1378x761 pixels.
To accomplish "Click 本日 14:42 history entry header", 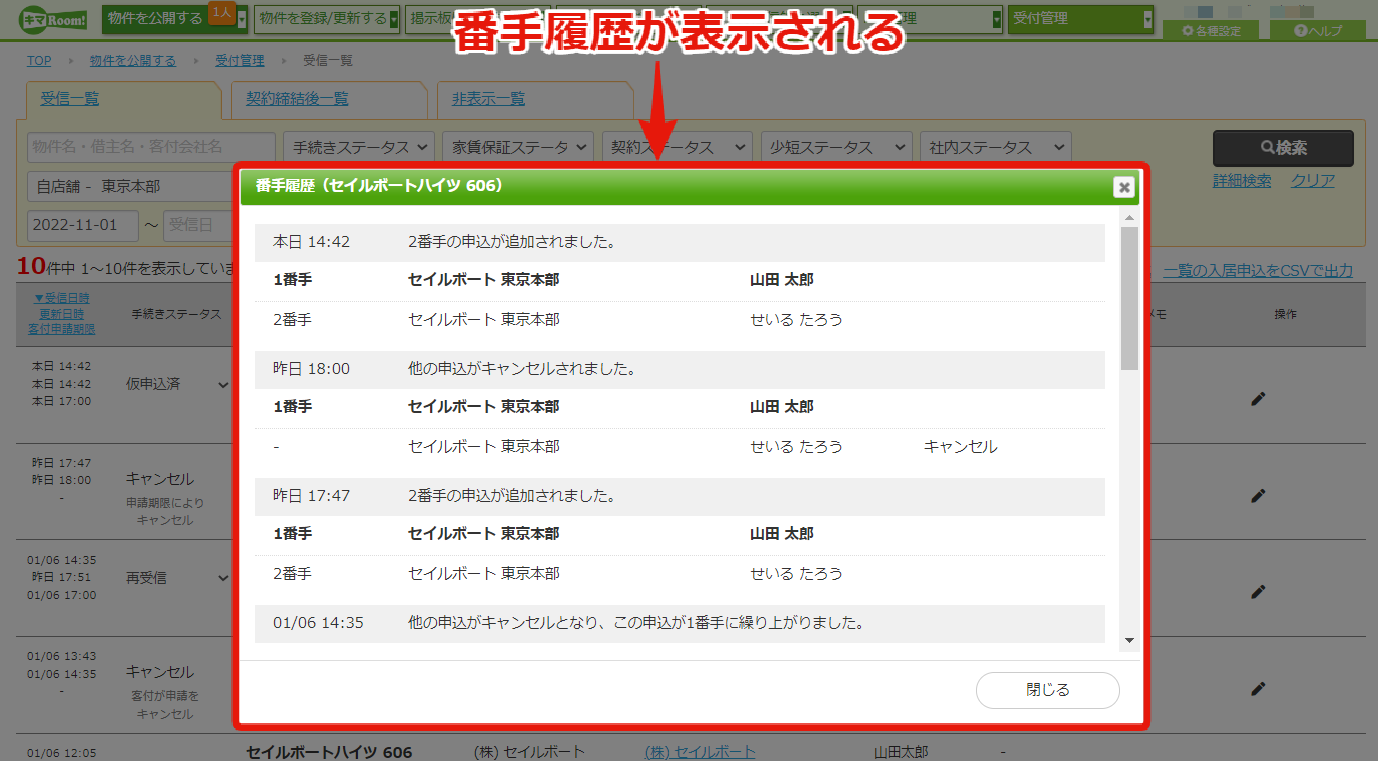I will 680,242.
